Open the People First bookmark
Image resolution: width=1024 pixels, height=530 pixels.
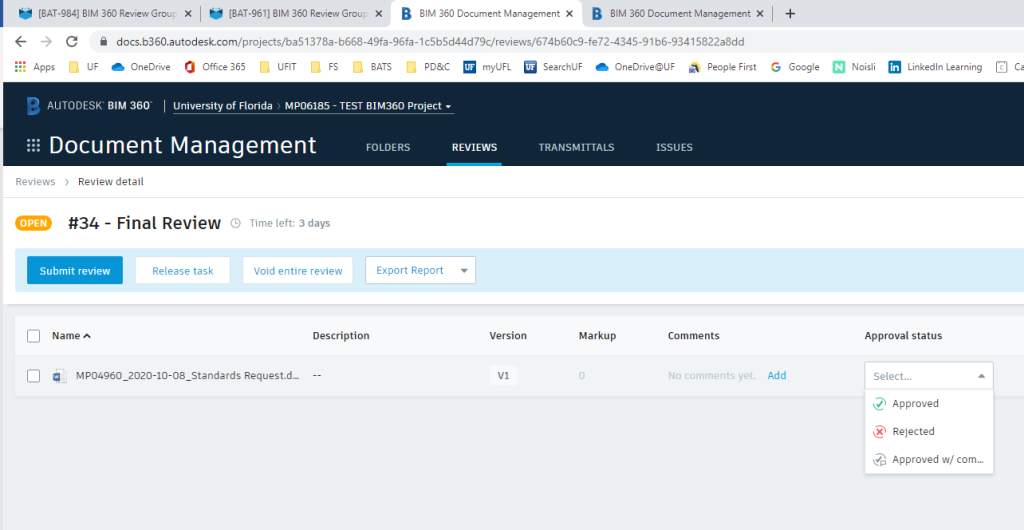point(722,67)
